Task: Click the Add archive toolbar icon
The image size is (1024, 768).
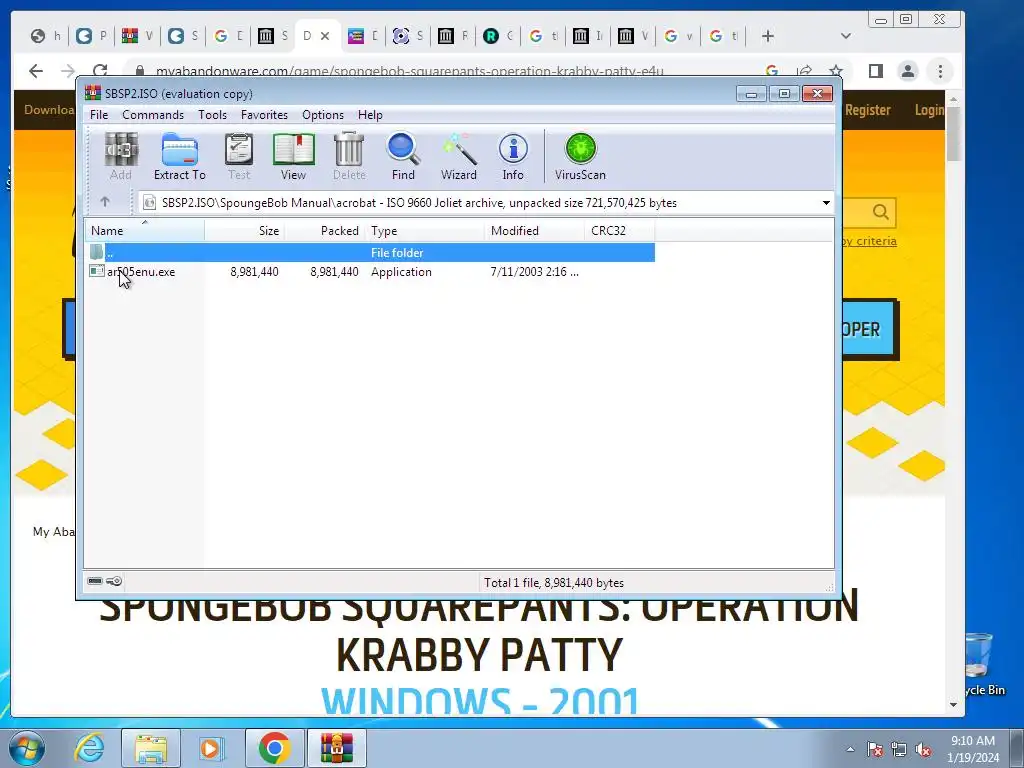Action: (x=121, y=156)
